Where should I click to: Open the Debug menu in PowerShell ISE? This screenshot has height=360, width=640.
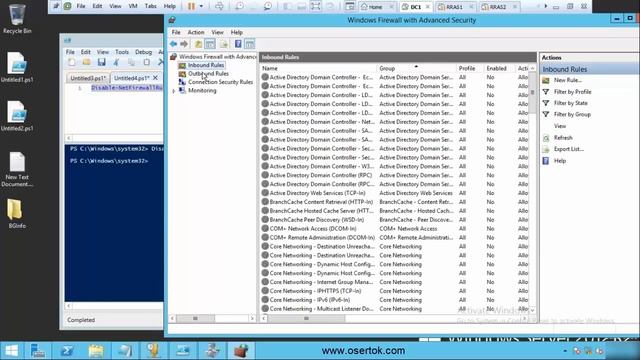pos(143,52)
